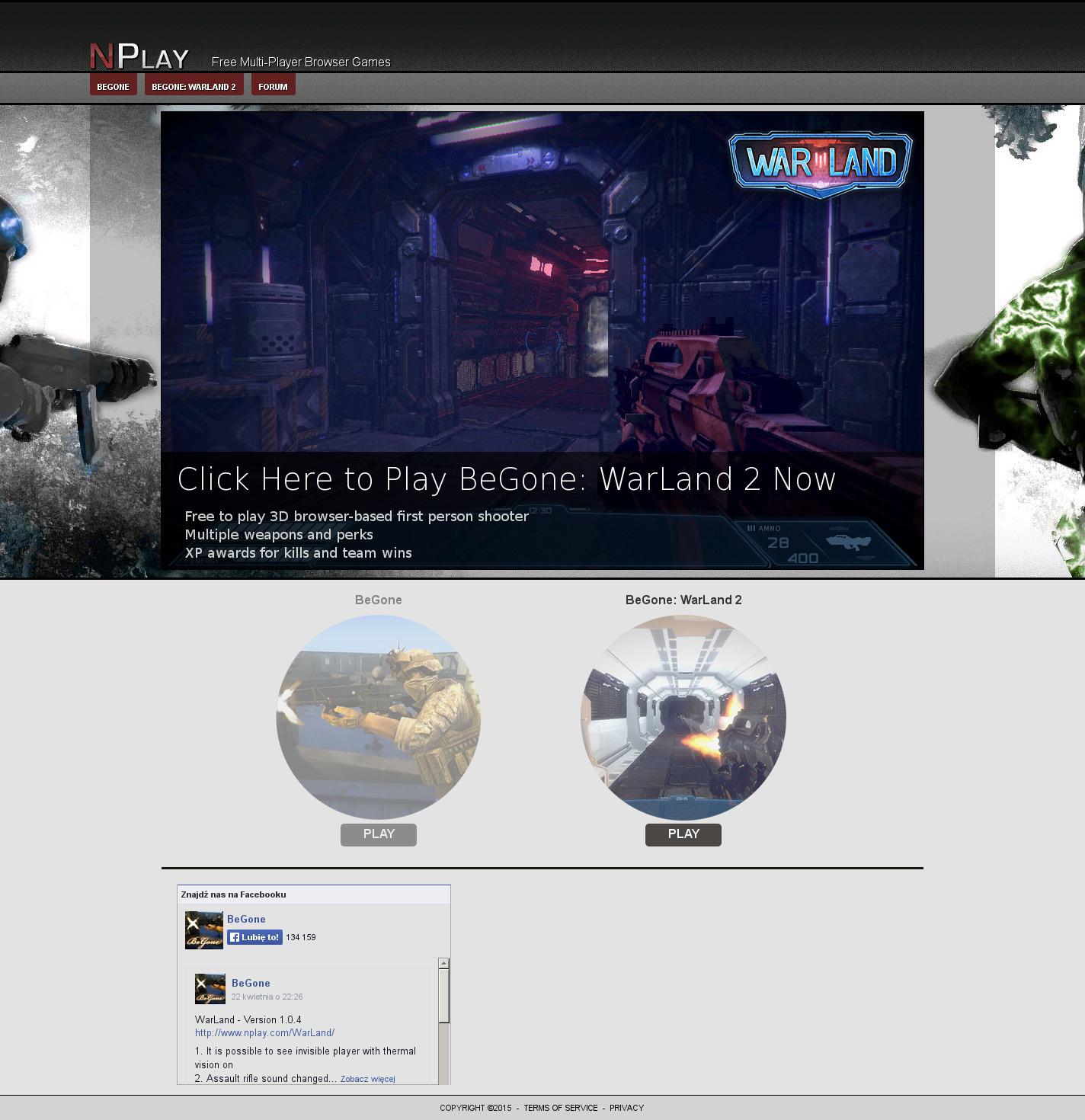
Task: Click the 'Click Here to Play BeGone: WarLand 2 Now' headline
Action: pyautogui.click(x=507, y=479)
